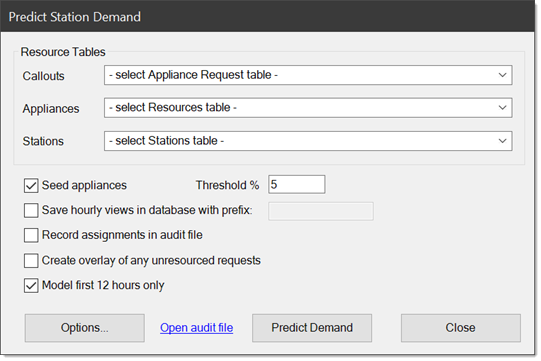541x361 pixels.
Task: Click the Threshold % label
Action: tap(227, 185)
